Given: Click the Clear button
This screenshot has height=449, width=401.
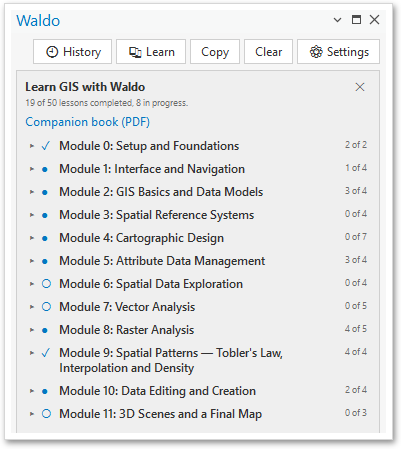Looking at the screenshot, I should pos(268,52).
